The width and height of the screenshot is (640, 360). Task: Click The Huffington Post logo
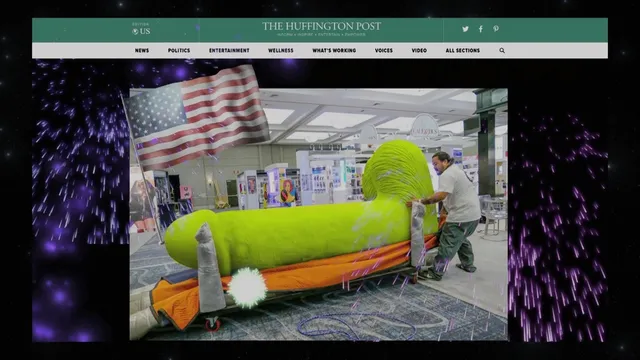click(x=321, y=26)
